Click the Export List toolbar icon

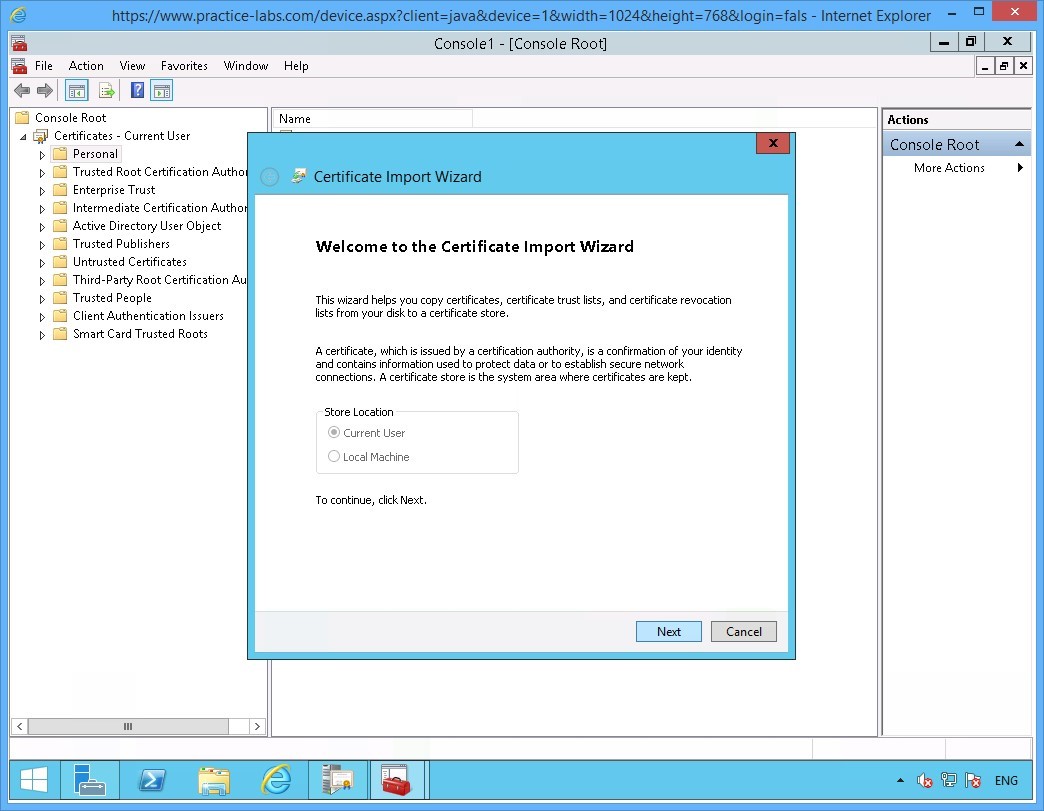pos(106,91)
